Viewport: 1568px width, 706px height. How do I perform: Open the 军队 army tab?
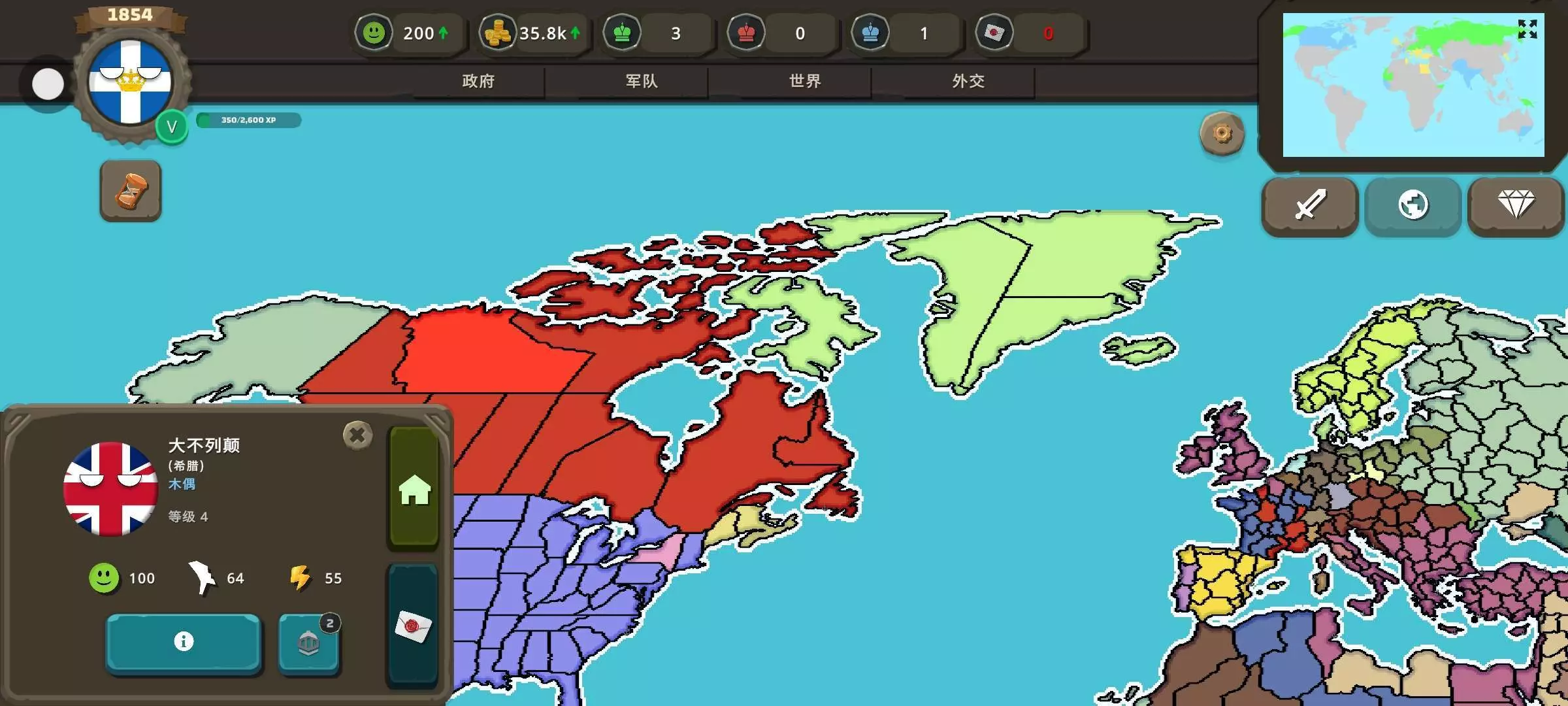point(642,81)
